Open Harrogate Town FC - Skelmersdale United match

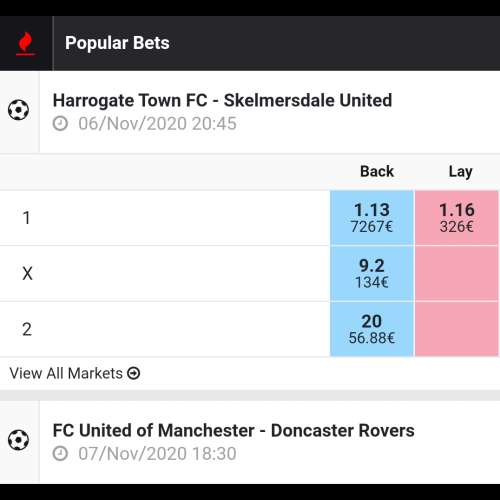pyautogui.click(x=222, y=100)
